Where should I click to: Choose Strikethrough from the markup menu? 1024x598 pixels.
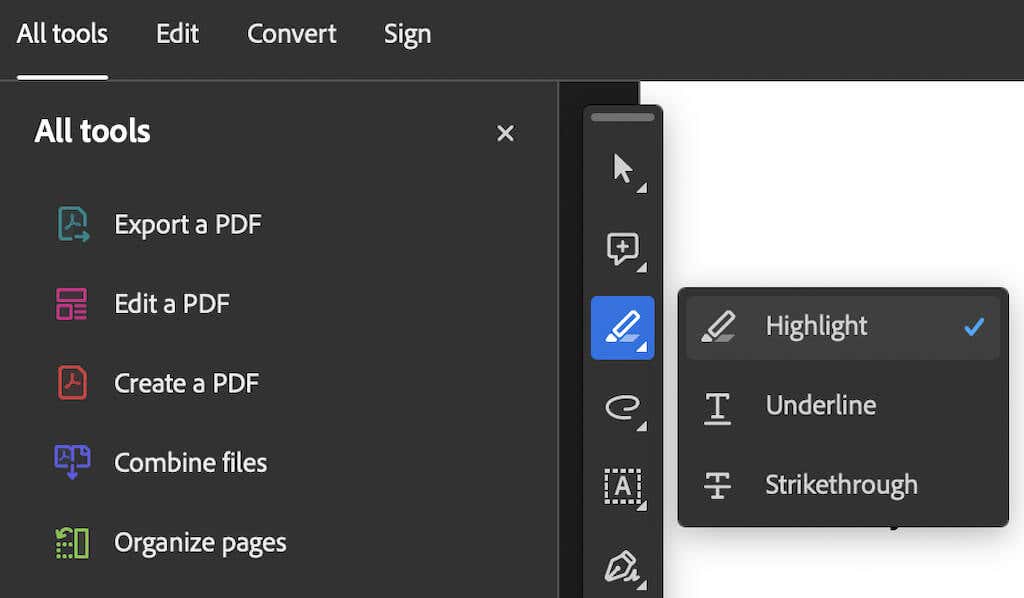click(842, 485)
